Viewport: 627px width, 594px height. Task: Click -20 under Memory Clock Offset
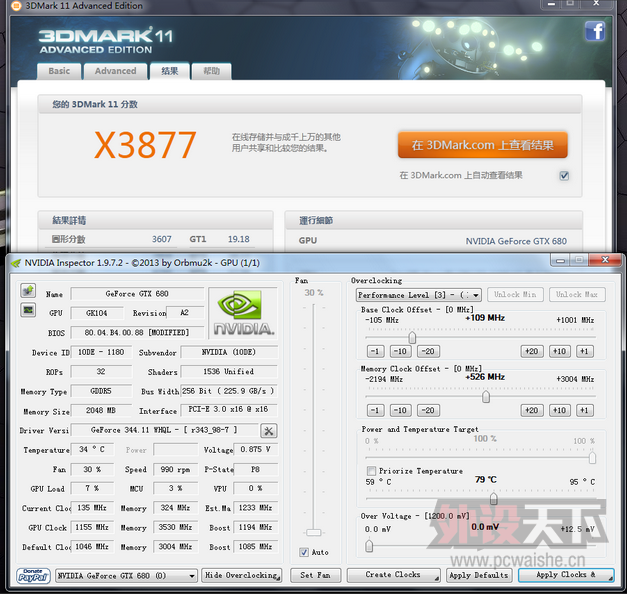[x=428, y=410]
